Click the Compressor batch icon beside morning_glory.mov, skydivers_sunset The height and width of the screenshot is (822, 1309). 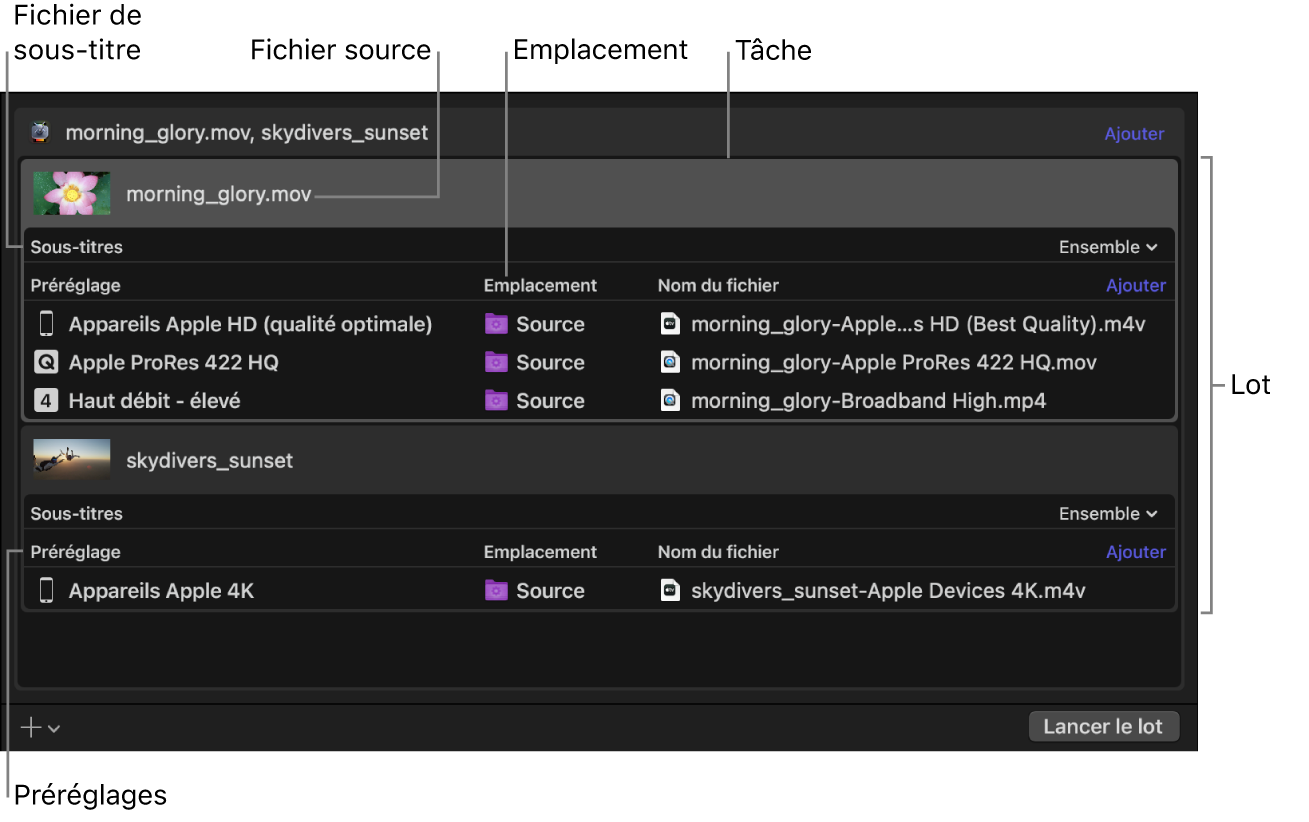click(x=40, y=132)
